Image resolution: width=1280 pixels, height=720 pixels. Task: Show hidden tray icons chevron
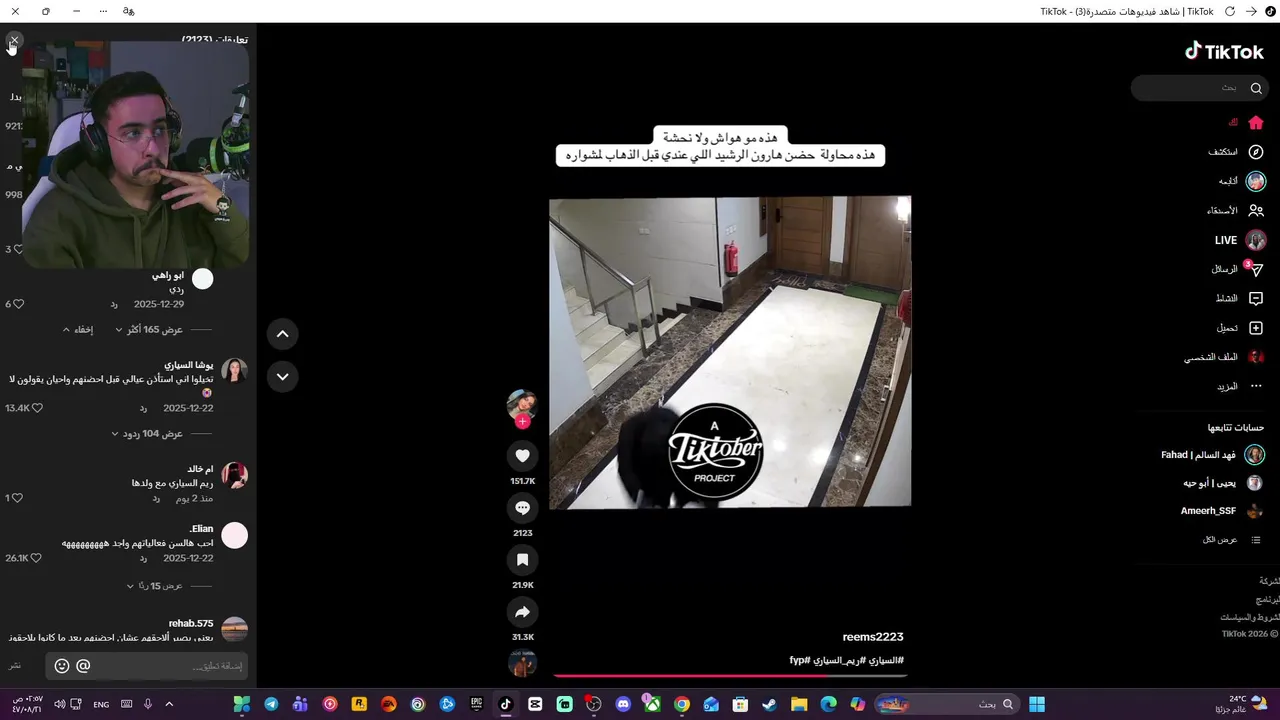pyautogui.click(x=169, y=704)
